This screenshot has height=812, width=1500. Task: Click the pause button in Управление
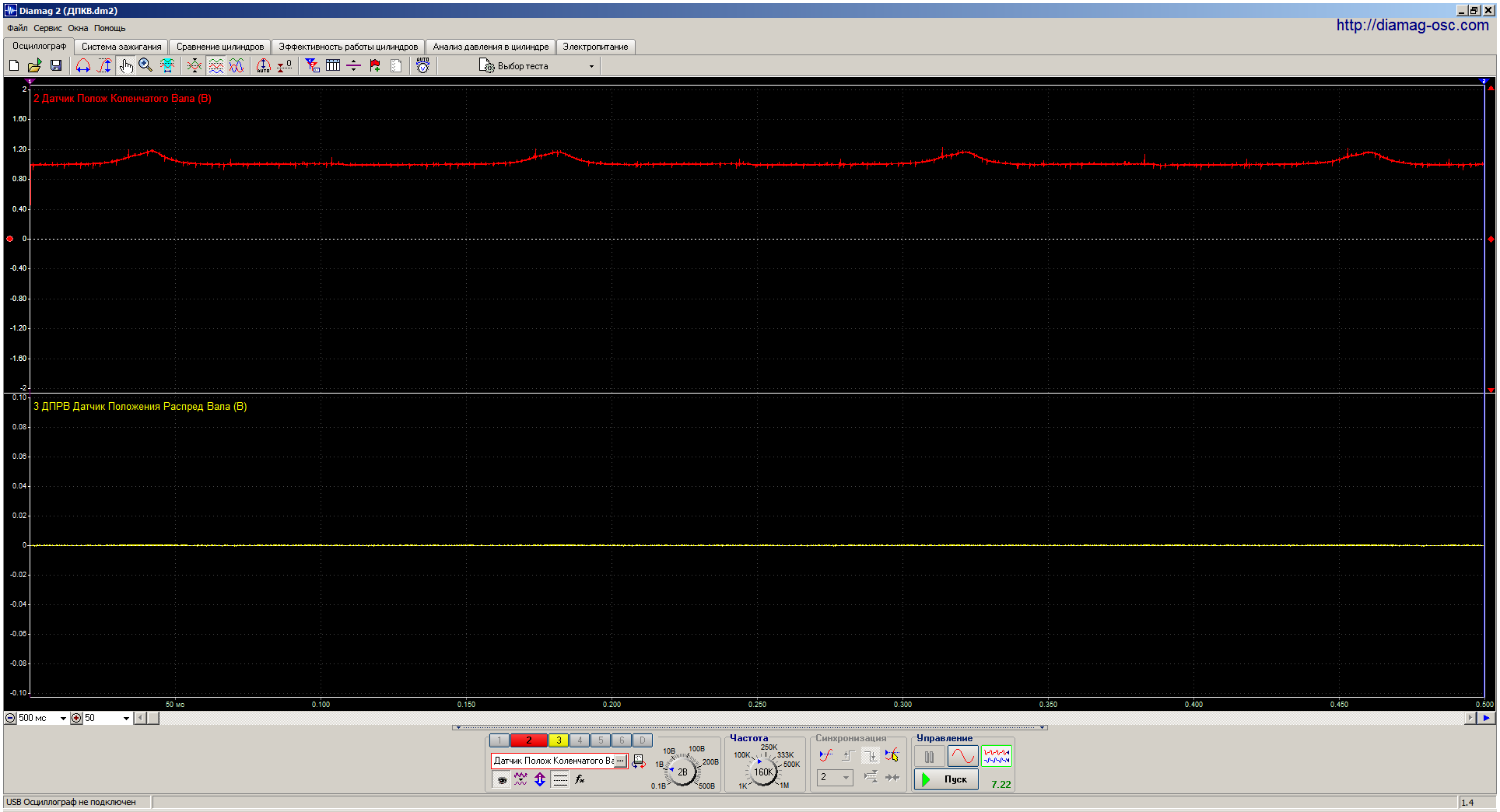point(929,756)
